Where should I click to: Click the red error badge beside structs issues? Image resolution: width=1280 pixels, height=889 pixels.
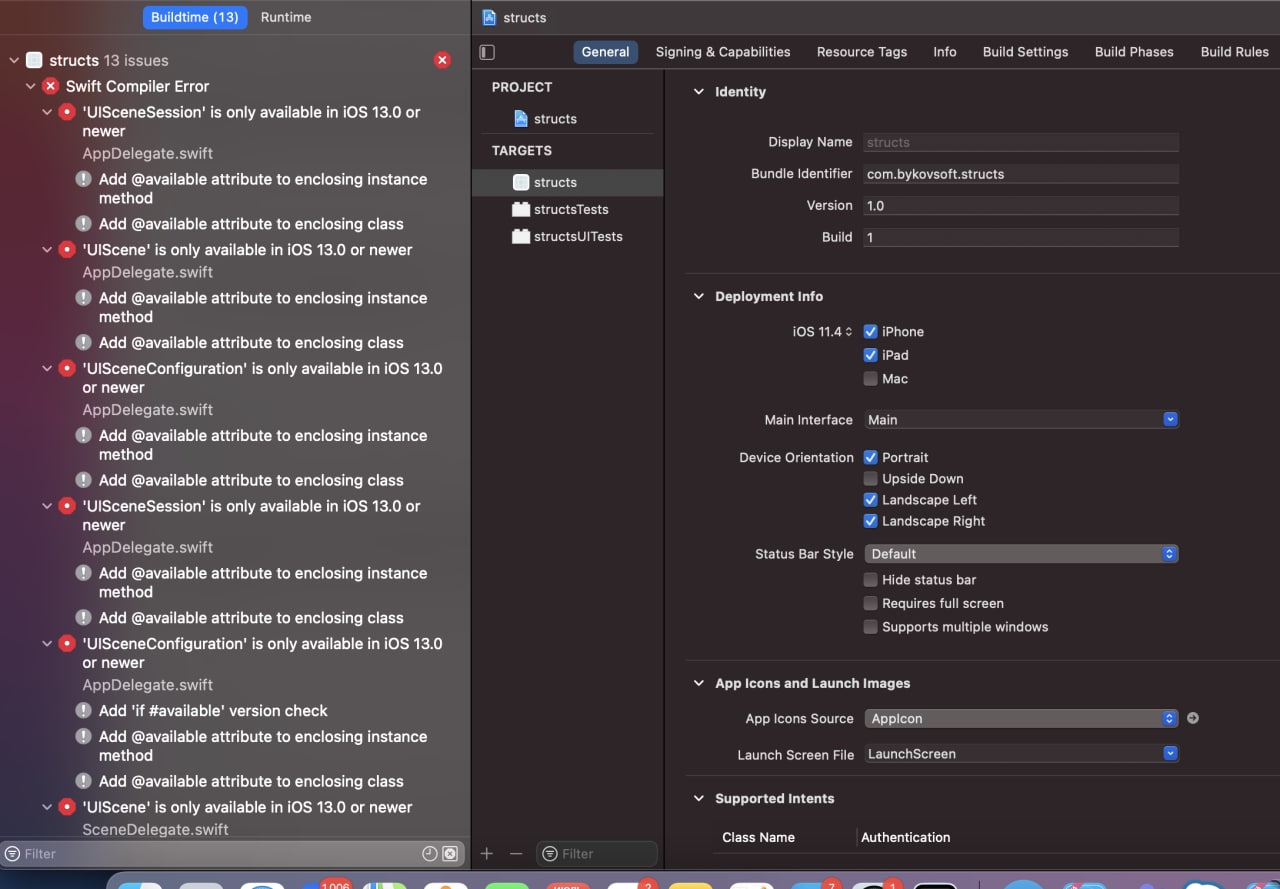click(442, 60)
